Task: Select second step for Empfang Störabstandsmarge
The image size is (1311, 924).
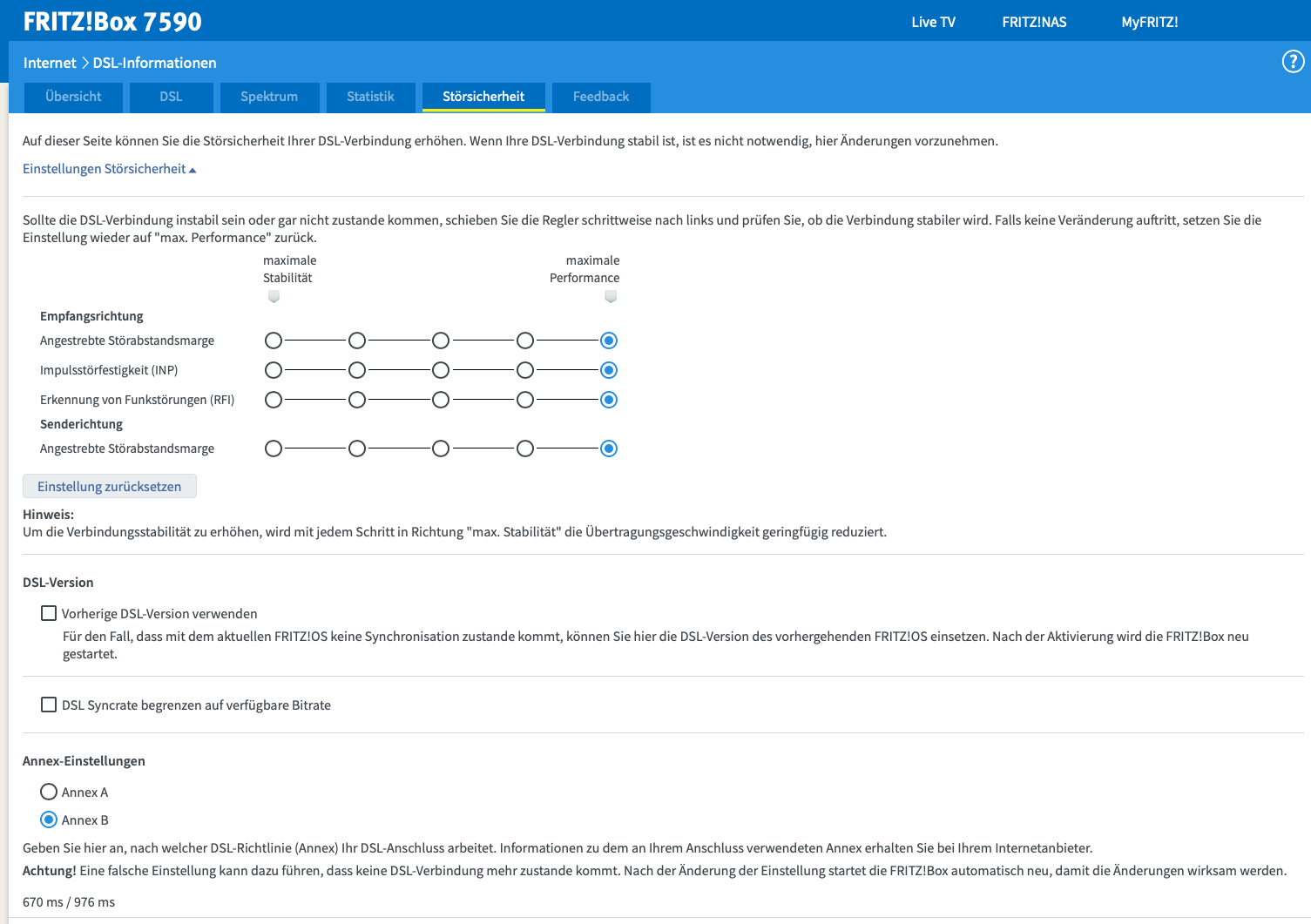Action: [357, 341]
